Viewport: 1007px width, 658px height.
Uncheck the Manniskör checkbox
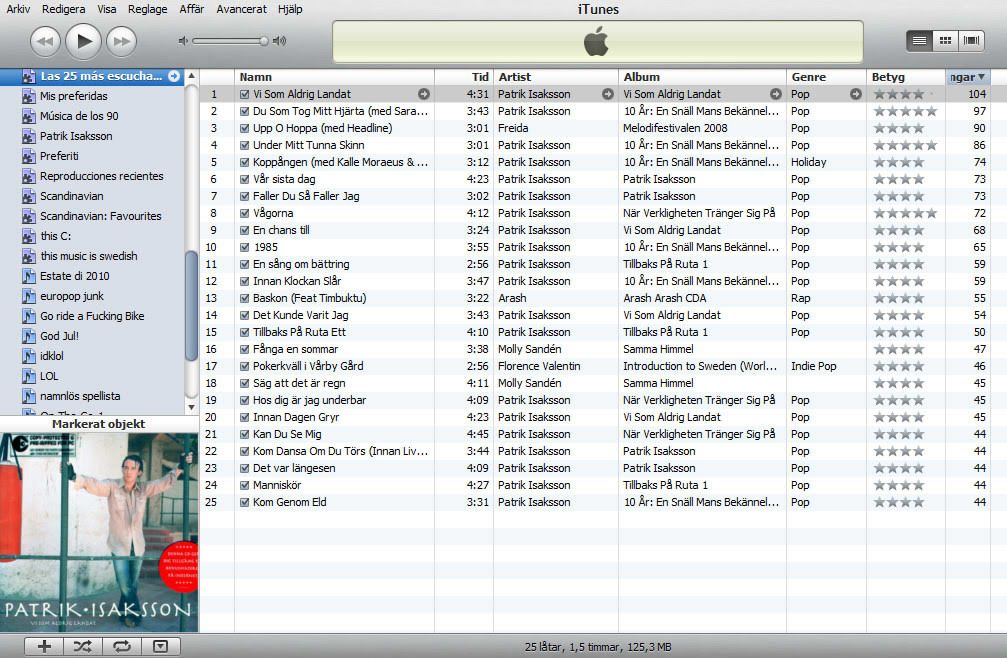click(244, 485)
